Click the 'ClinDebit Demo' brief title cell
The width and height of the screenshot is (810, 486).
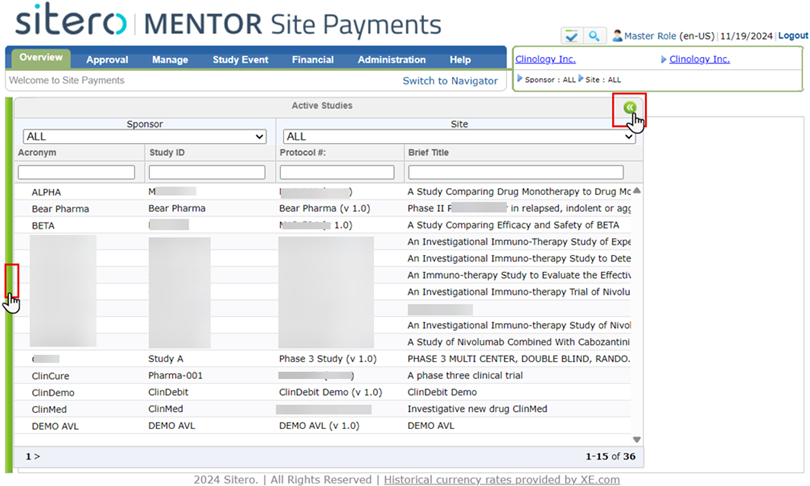pos(442,393)
